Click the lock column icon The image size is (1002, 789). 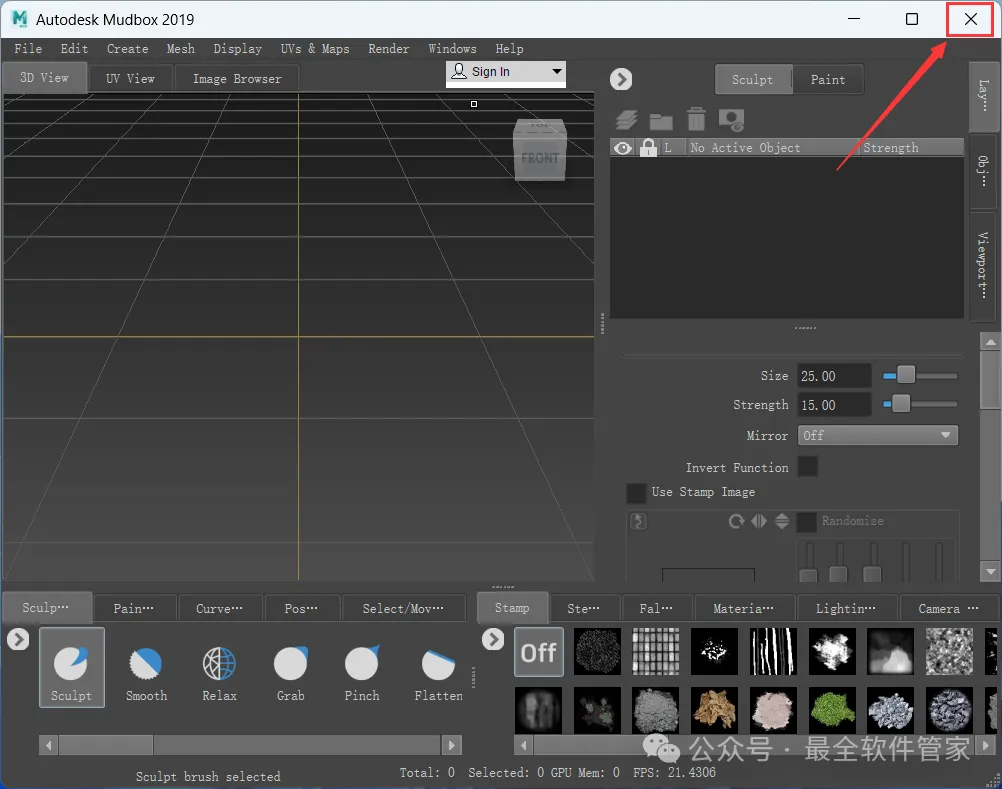(x=648, y=148)
